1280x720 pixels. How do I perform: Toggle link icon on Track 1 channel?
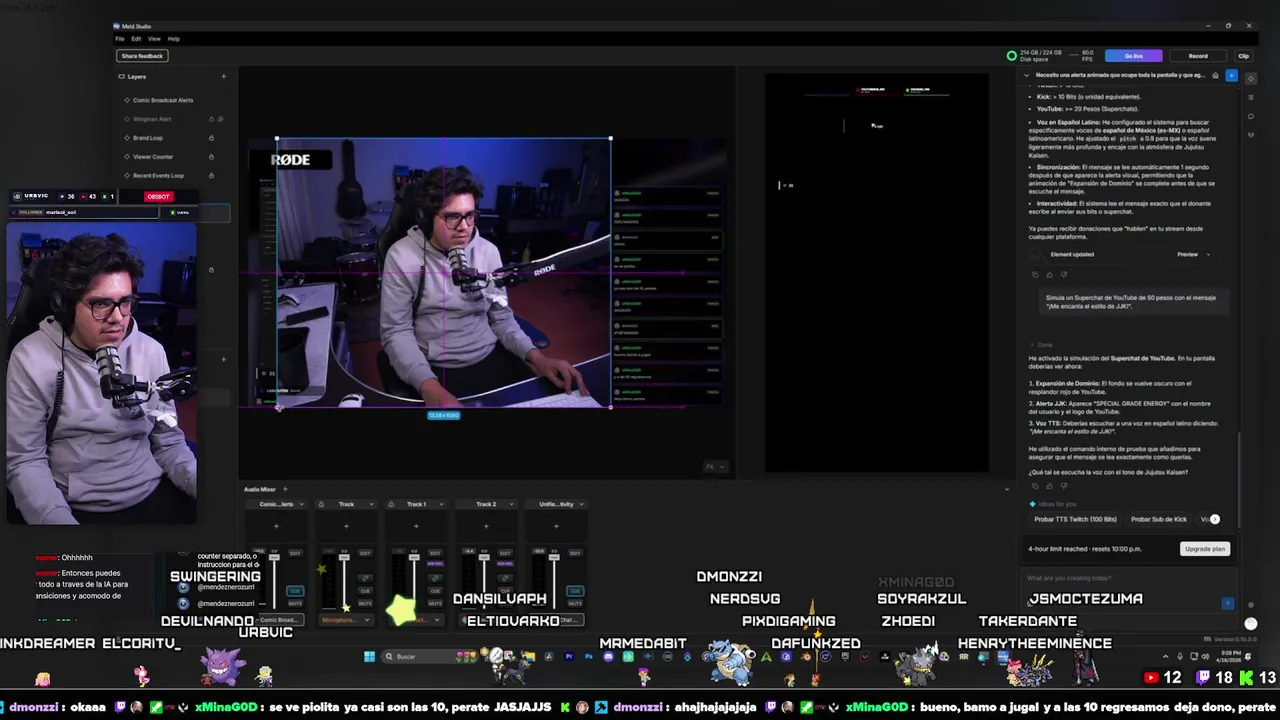(435, 578)
